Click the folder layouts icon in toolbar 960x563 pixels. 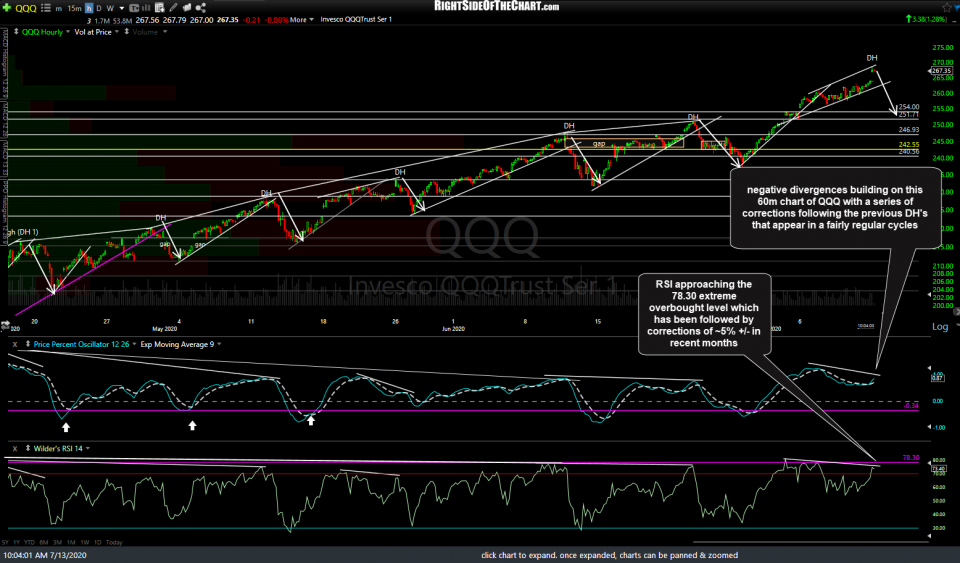[x=187, y=8]
